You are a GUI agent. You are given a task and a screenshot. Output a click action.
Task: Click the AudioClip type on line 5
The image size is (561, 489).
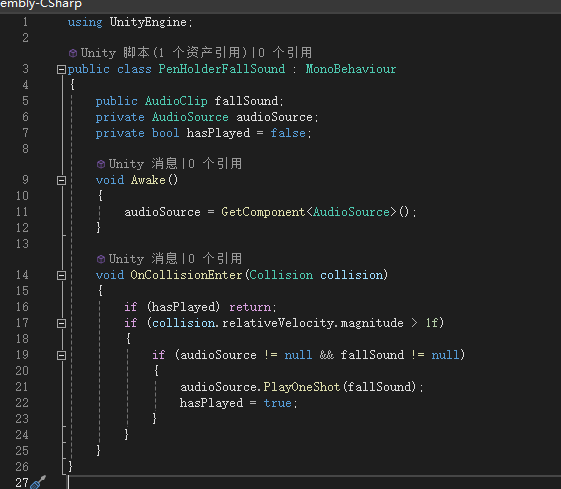176,101
